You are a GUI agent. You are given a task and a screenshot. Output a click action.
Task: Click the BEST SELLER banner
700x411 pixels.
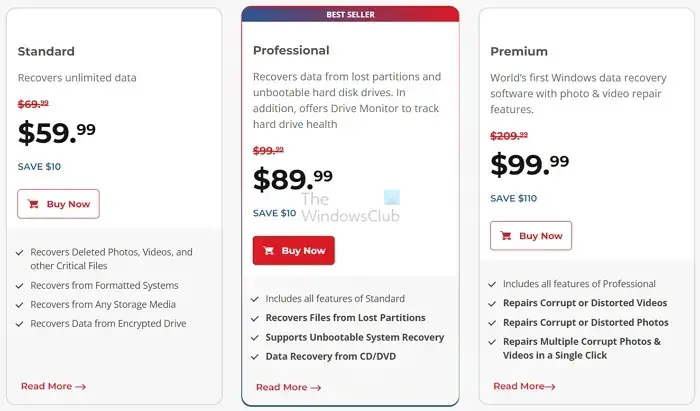(350, 14)
